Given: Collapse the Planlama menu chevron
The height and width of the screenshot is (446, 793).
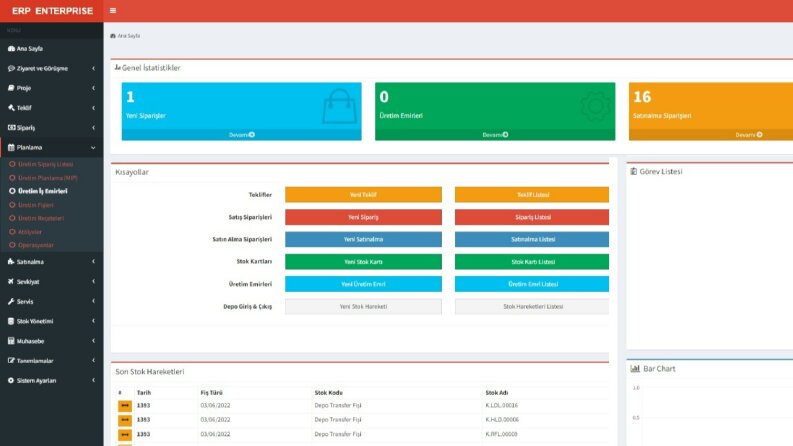Looking at the screenshot, I should pos(94,148).
